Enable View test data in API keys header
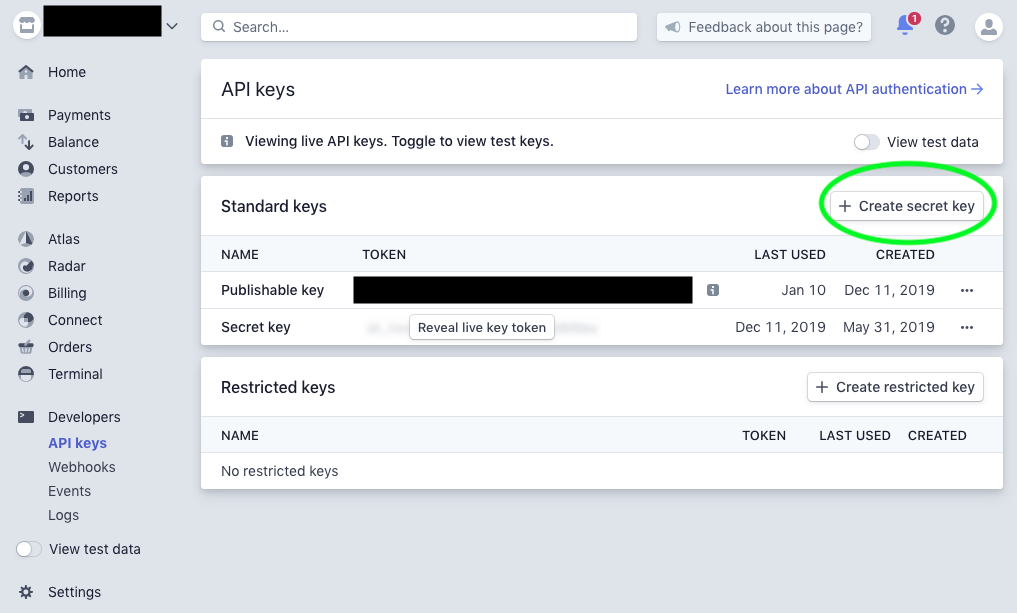Screen dimensions: 1017x613 coord(866,142)
